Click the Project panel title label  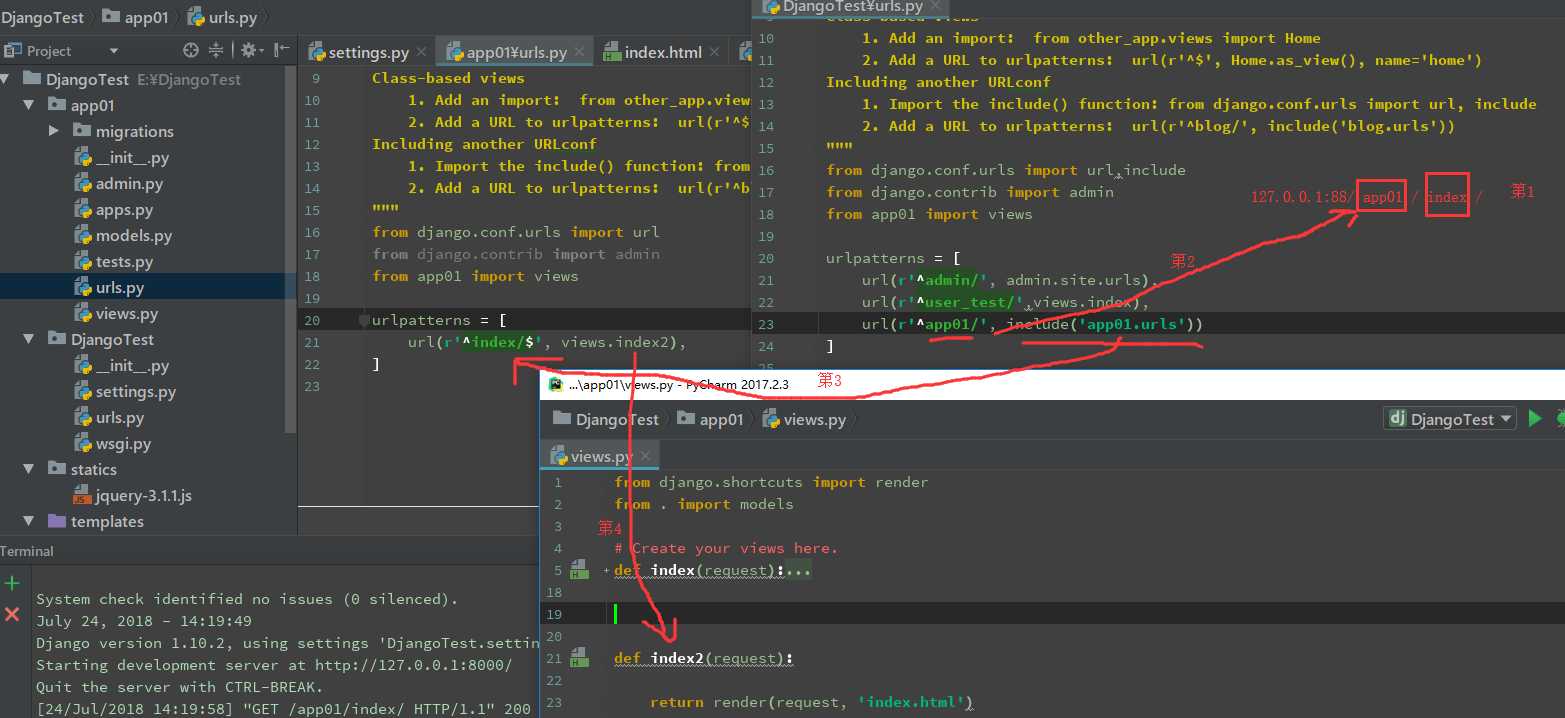(x=49, y=51)
